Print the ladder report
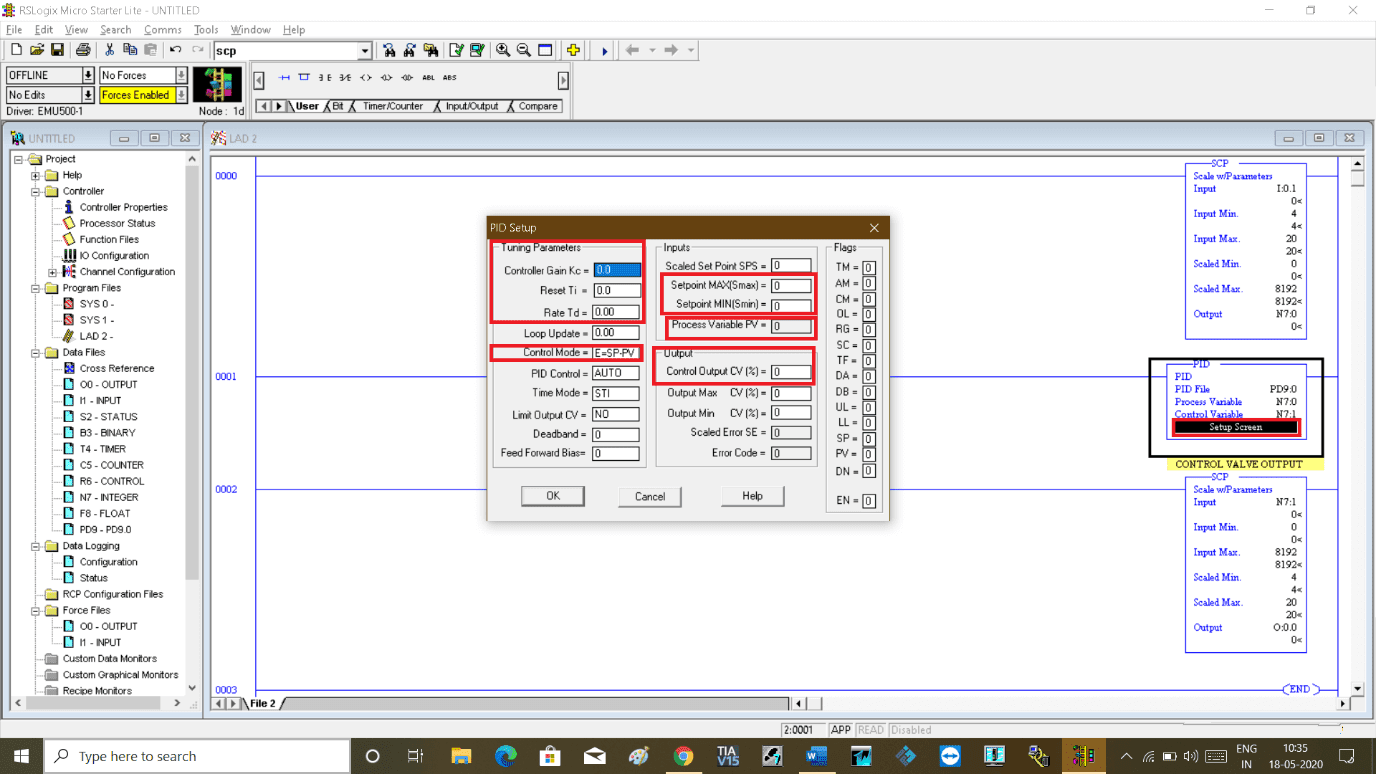The height and width of the screenshot is (774, 1376). 83,50
